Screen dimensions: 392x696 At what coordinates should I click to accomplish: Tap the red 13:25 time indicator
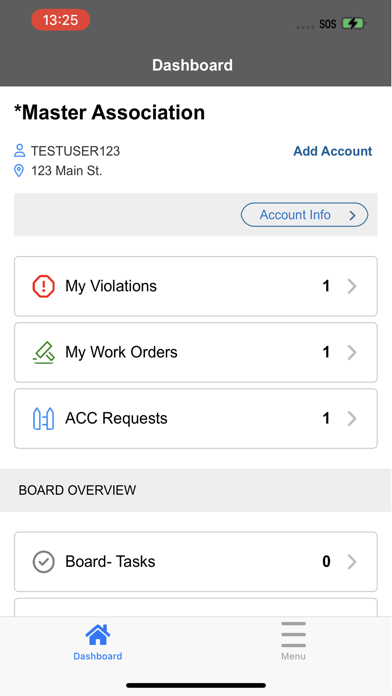pyautogui.click(x=60, y=20)
